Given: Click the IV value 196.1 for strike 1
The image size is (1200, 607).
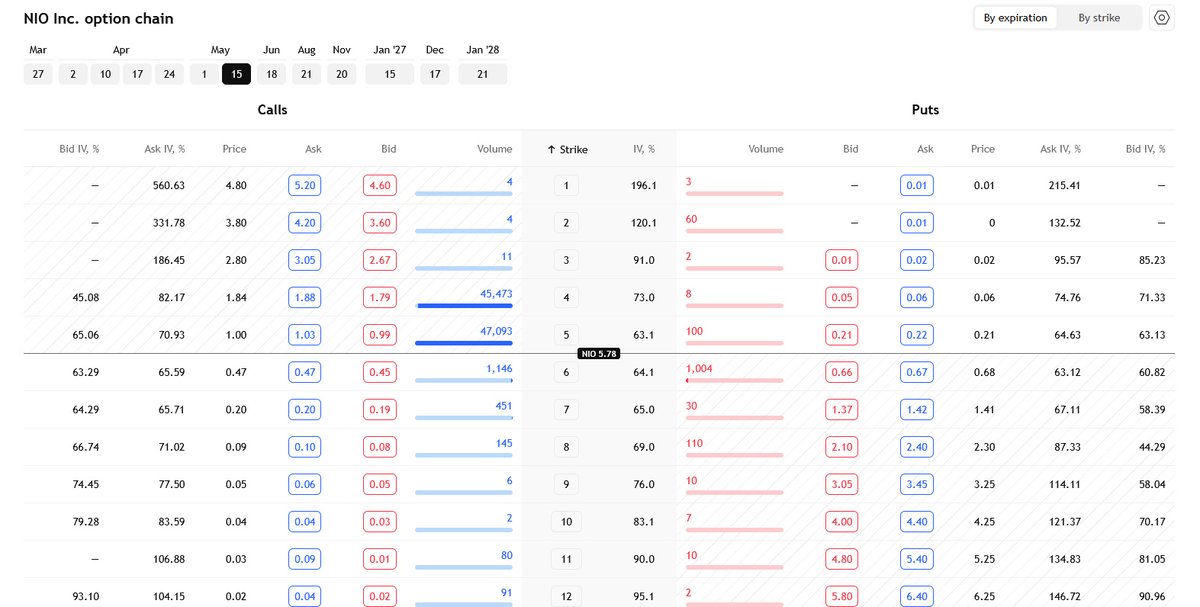Looking at the screenshot, I should (643, 185).
